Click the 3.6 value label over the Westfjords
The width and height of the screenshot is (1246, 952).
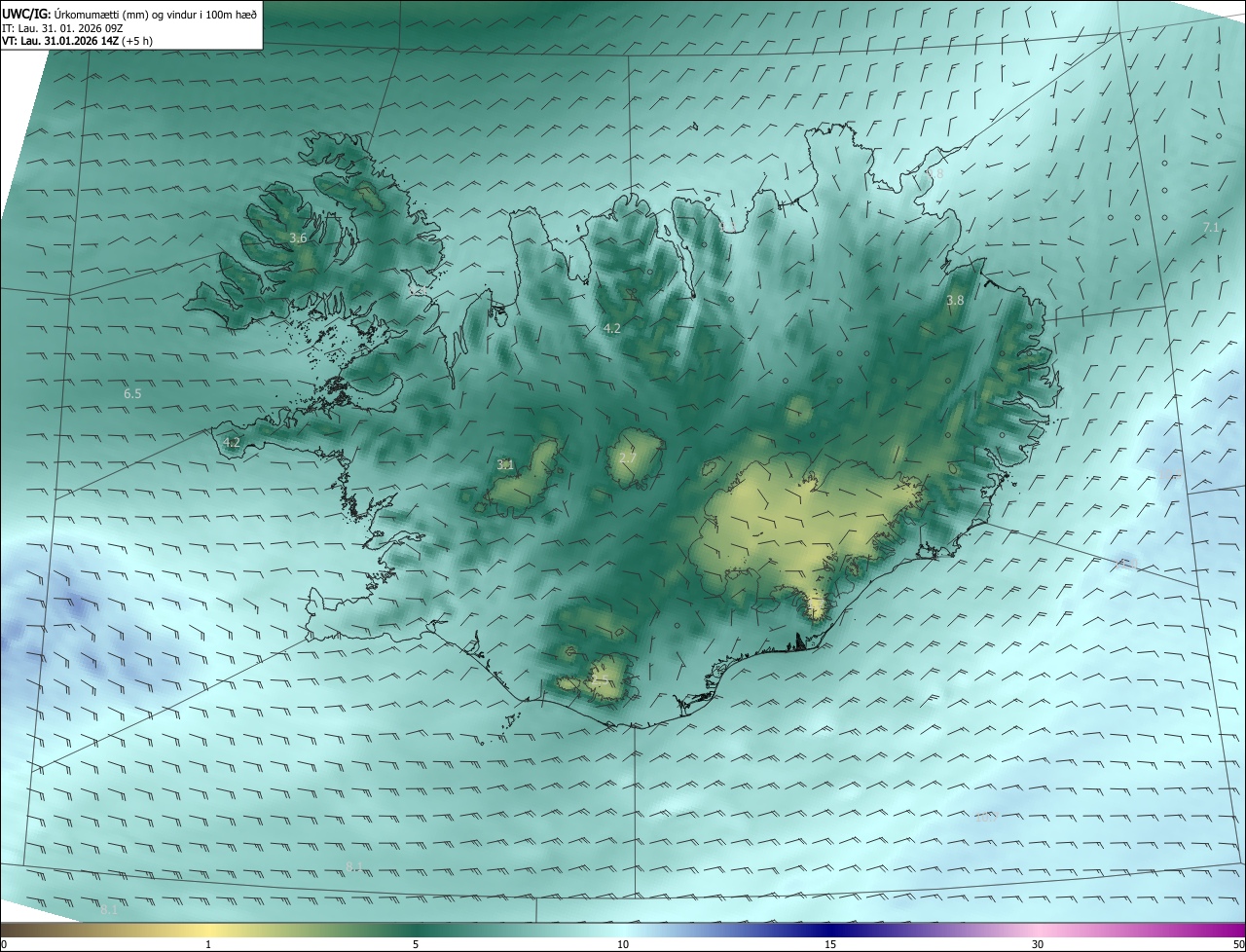point(298,238)
